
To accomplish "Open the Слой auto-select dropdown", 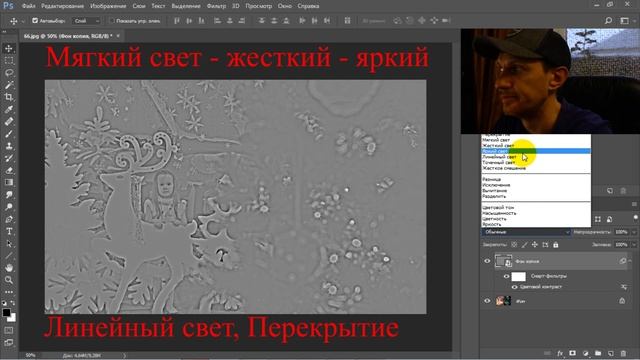I will point(87,20).
